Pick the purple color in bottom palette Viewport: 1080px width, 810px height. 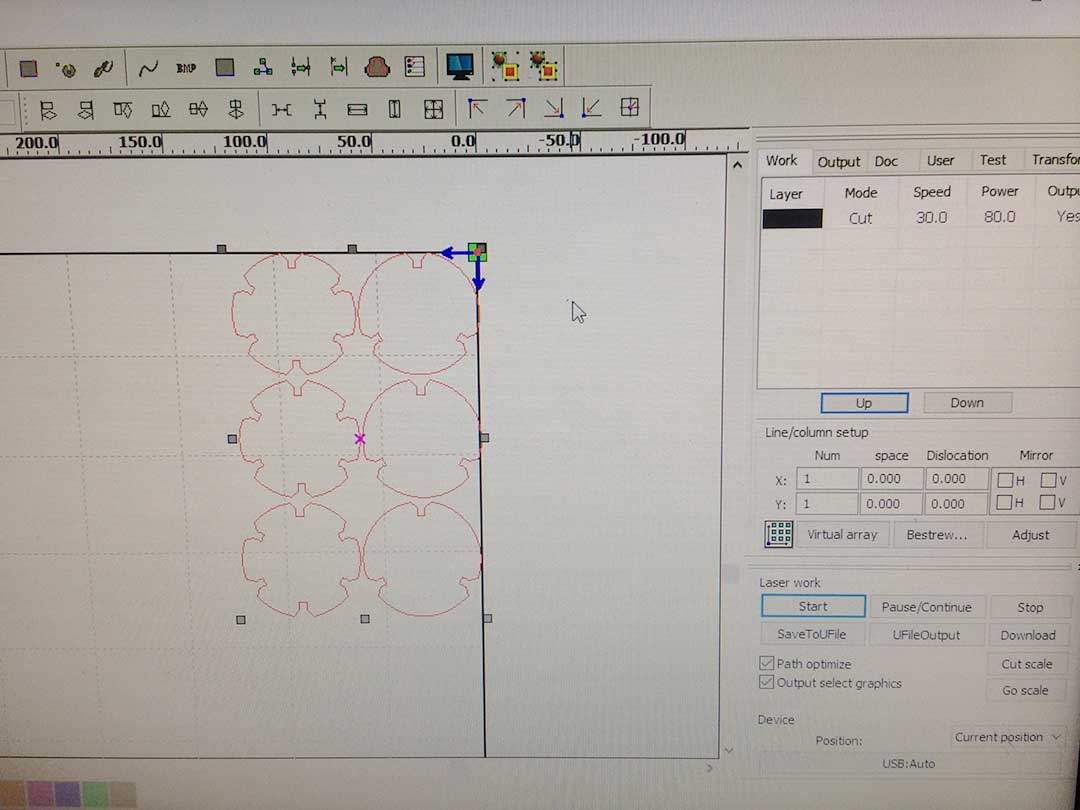tap(67, 793)
